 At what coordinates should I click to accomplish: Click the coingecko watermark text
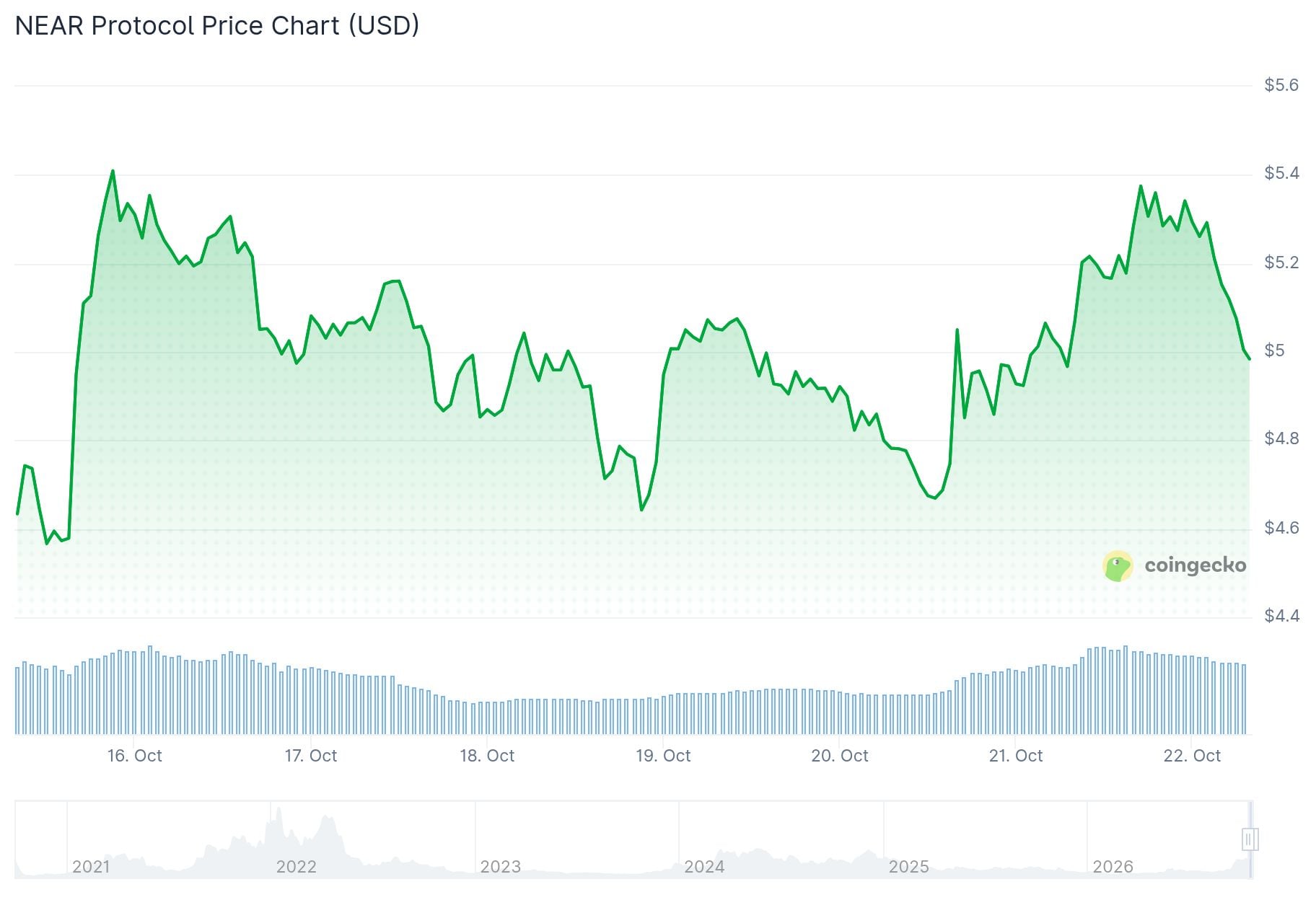[1196, 565]
